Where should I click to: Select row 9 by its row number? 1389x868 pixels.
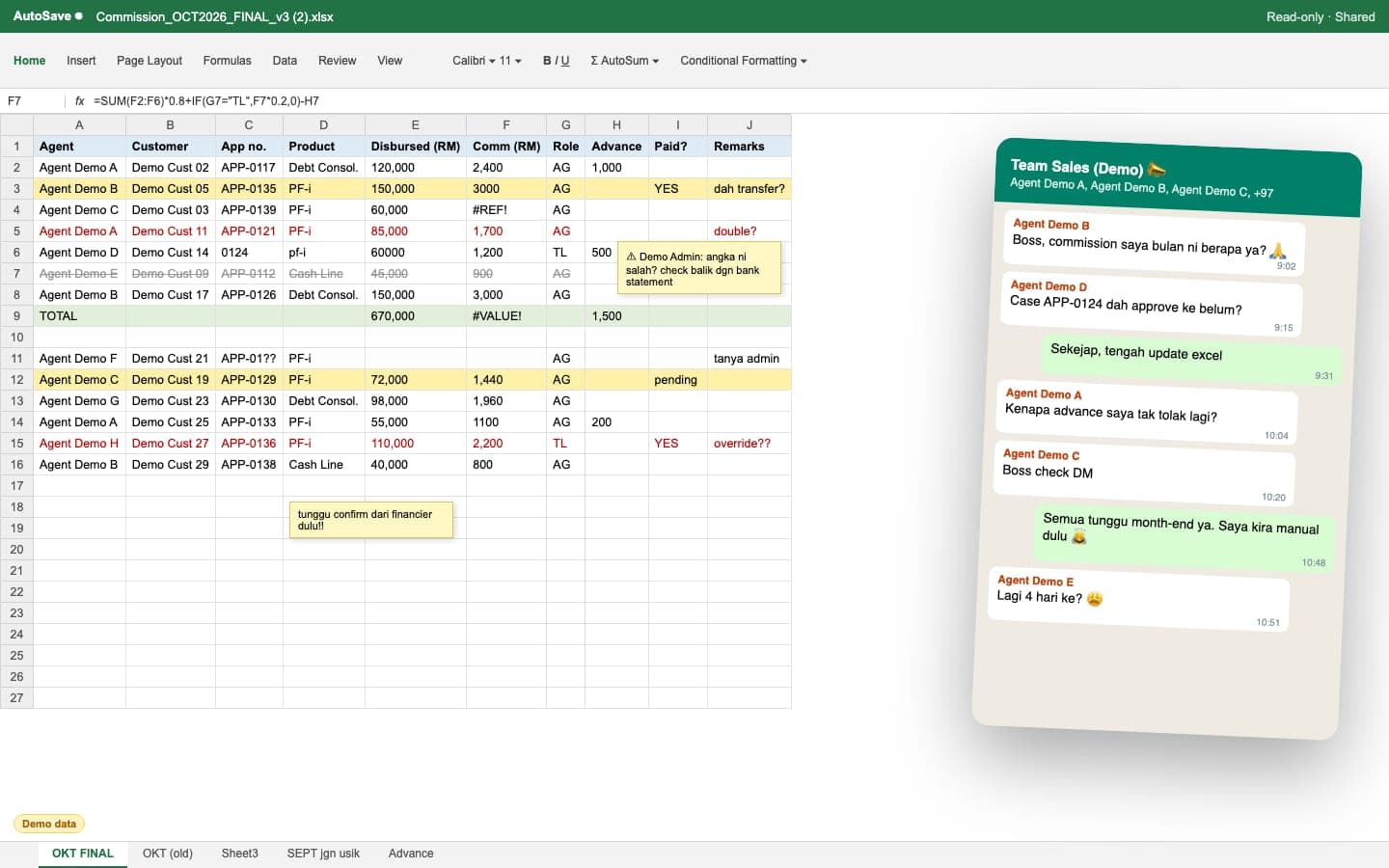[16, 316]
